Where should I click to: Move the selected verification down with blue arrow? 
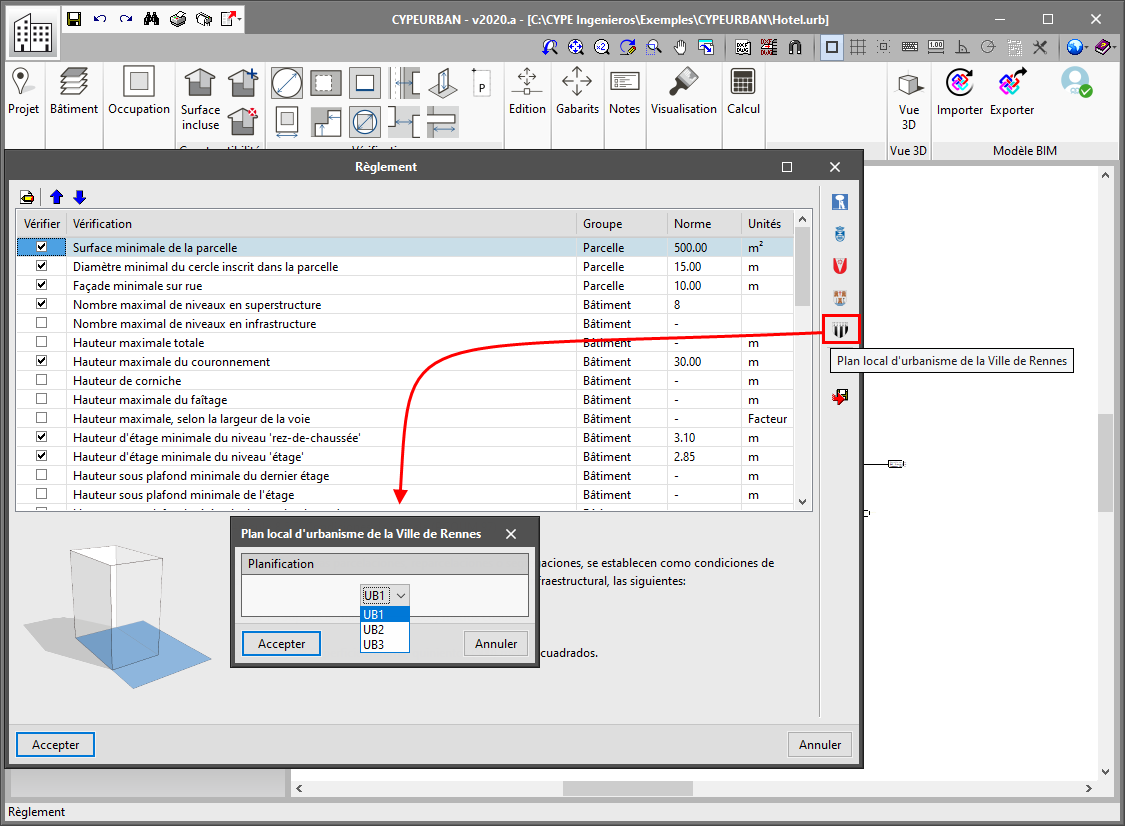[80, 197]
